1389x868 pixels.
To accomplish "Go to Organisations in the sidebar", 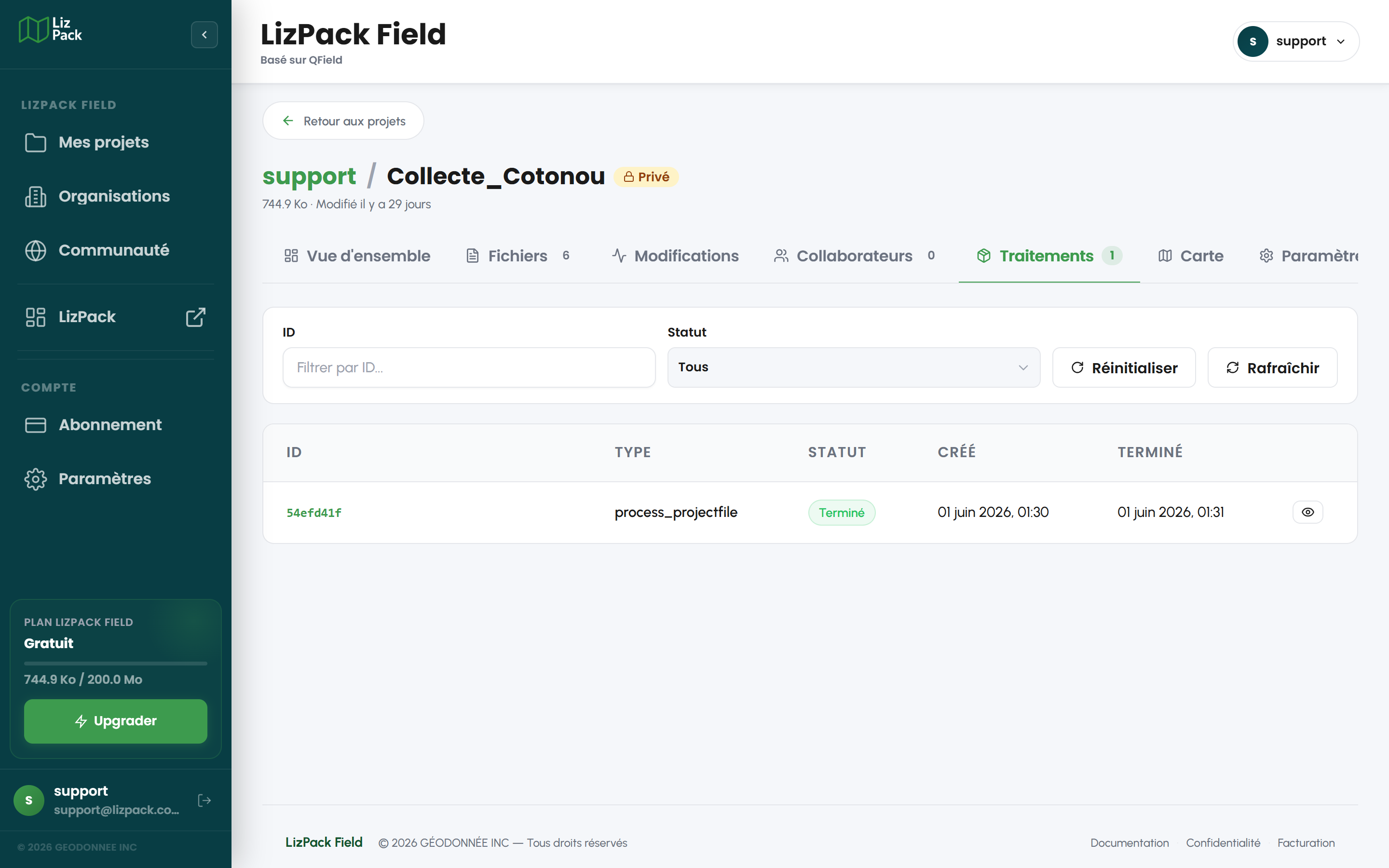I will (115, 196).
